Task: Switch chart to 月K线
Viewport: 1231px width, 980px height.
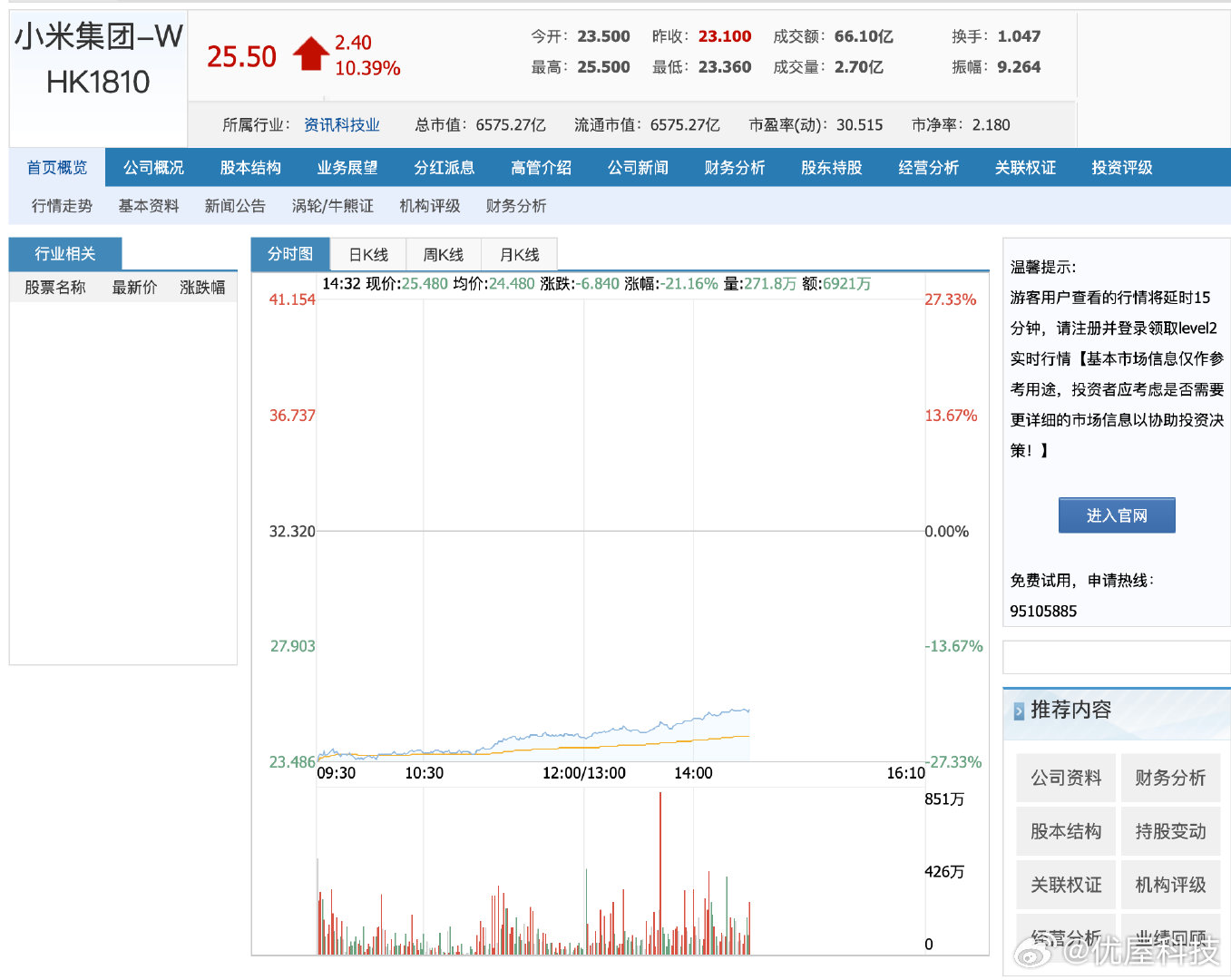Action: tap(520, 255)
